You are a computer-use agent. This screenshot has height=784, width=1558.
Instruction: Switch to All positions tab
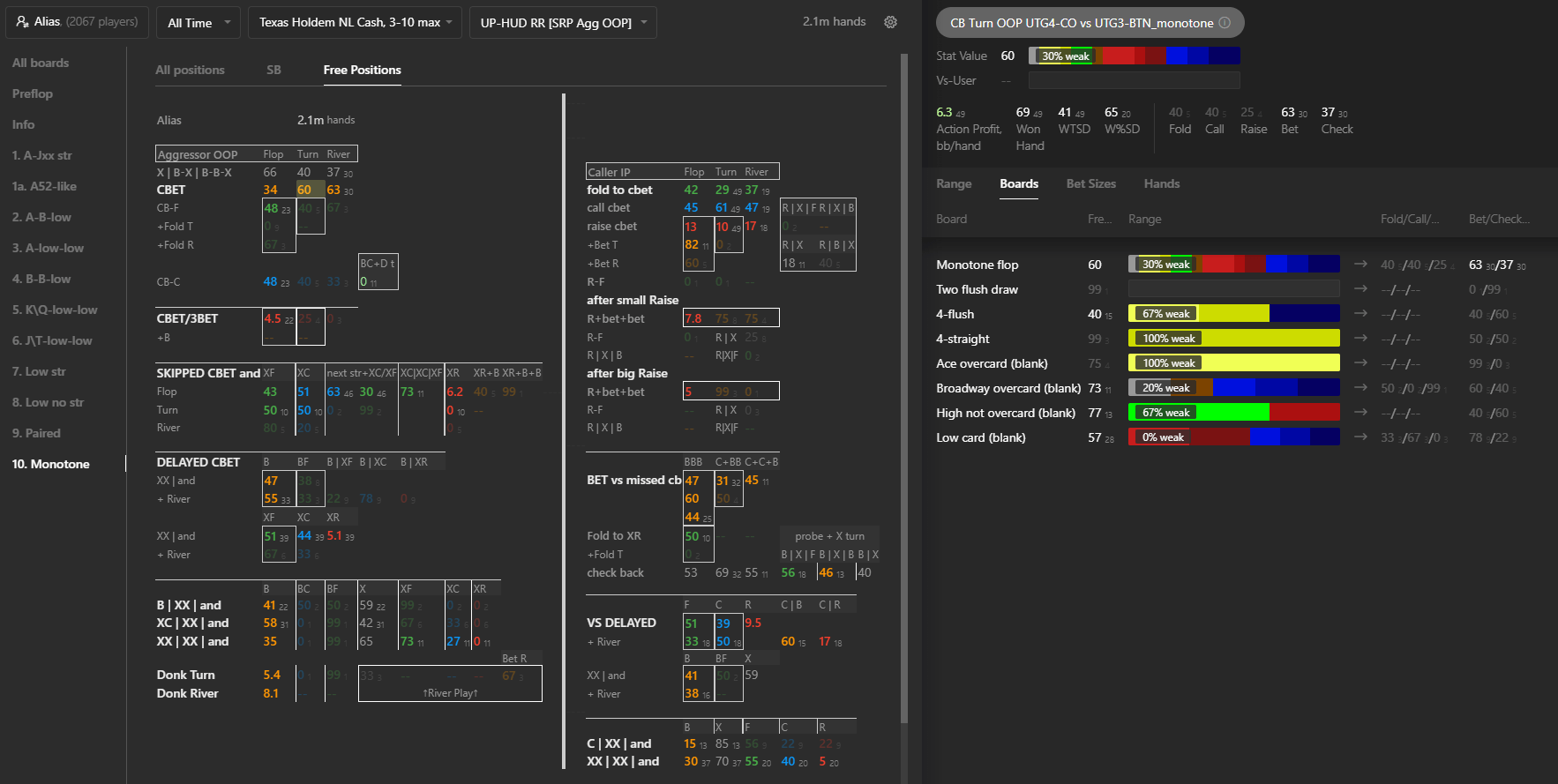coord(190,70)
